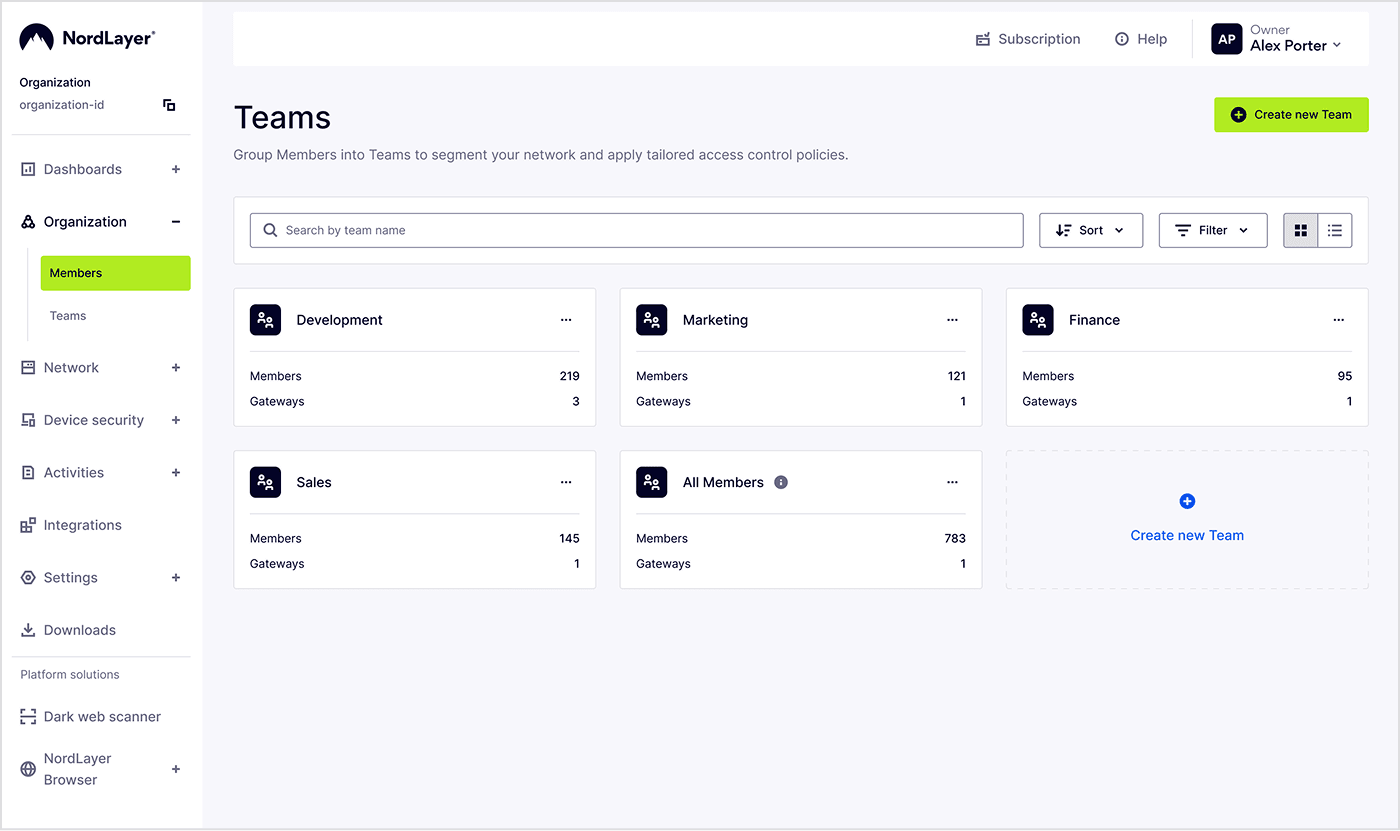Image resolution: width=1400 pixels, height=831 pixels.
Task: Click the Finance team name
Action: 1094,320
